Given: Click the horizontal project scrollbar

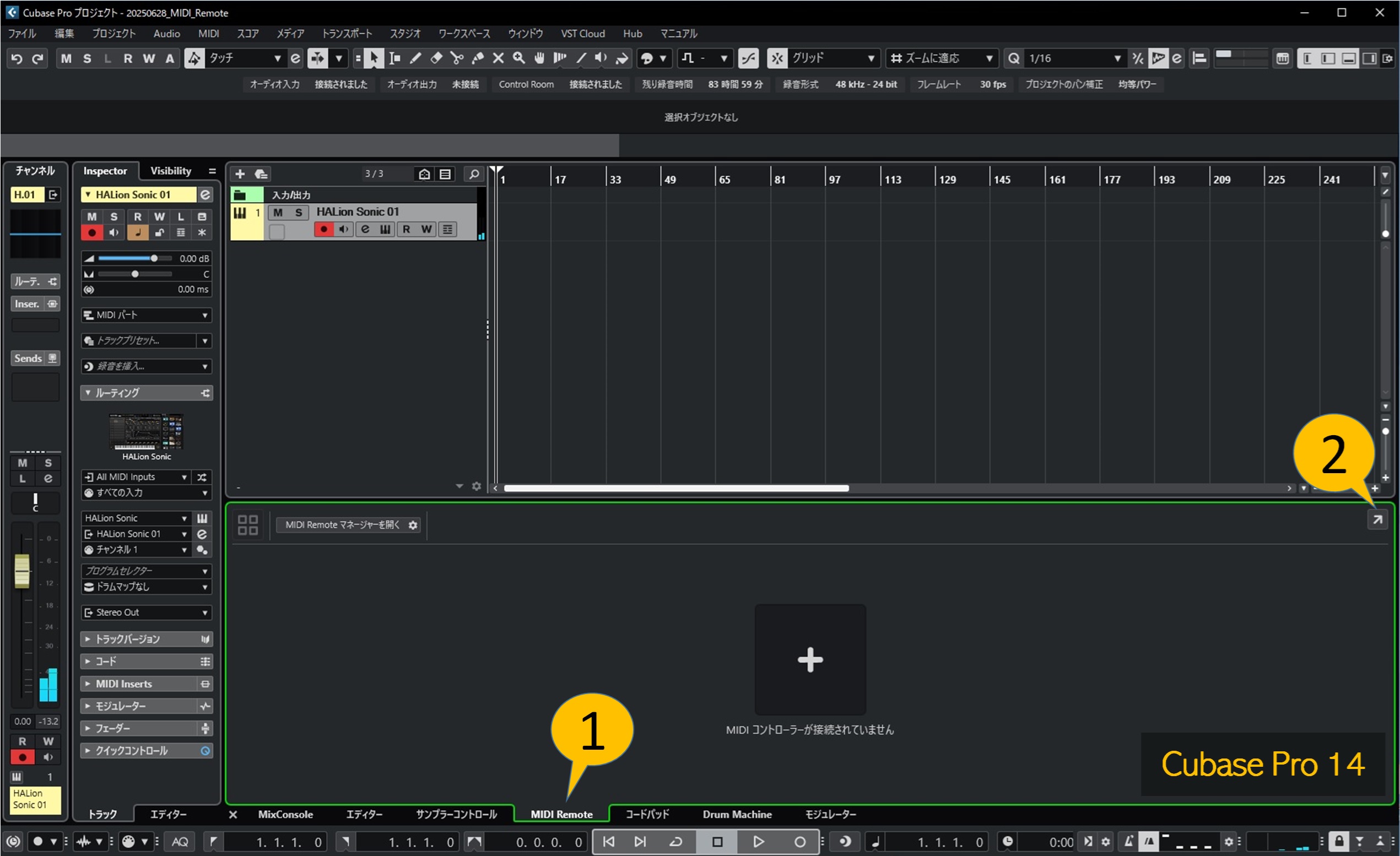Looking at the screenshot, I should tap(676, 489).
